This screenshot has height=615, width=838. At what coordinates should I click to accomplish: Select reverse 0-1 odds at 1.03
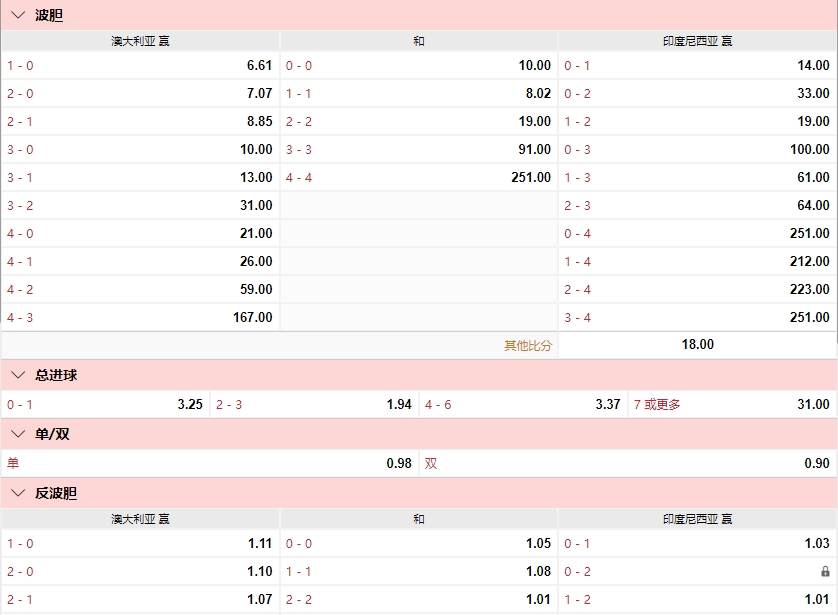click(697, 545)
